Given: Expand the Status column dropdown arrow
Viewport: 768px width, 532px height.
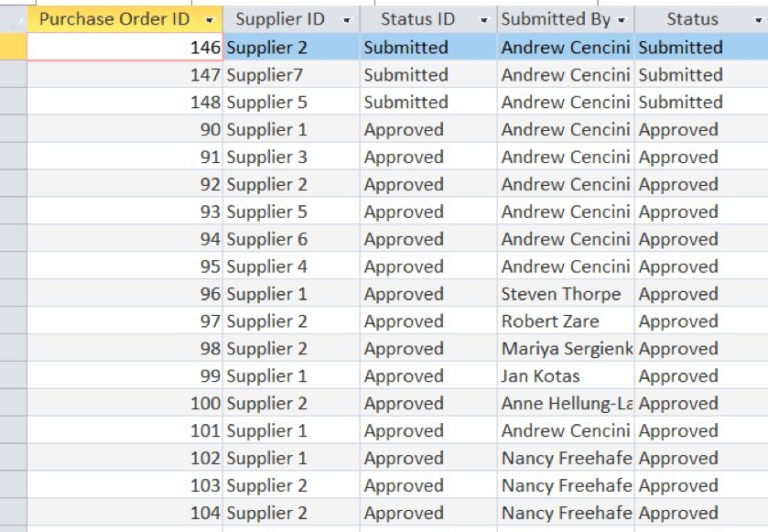Looking at the screenshot, I should click(757, 20).
